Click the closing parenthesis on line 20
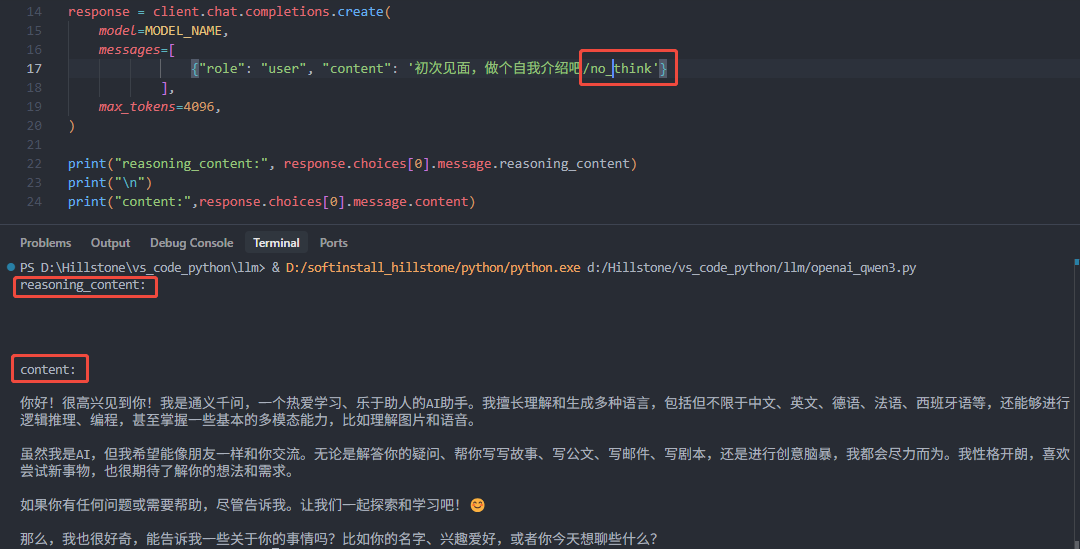This screenshot has height=549, width=1080. point(71,125)
